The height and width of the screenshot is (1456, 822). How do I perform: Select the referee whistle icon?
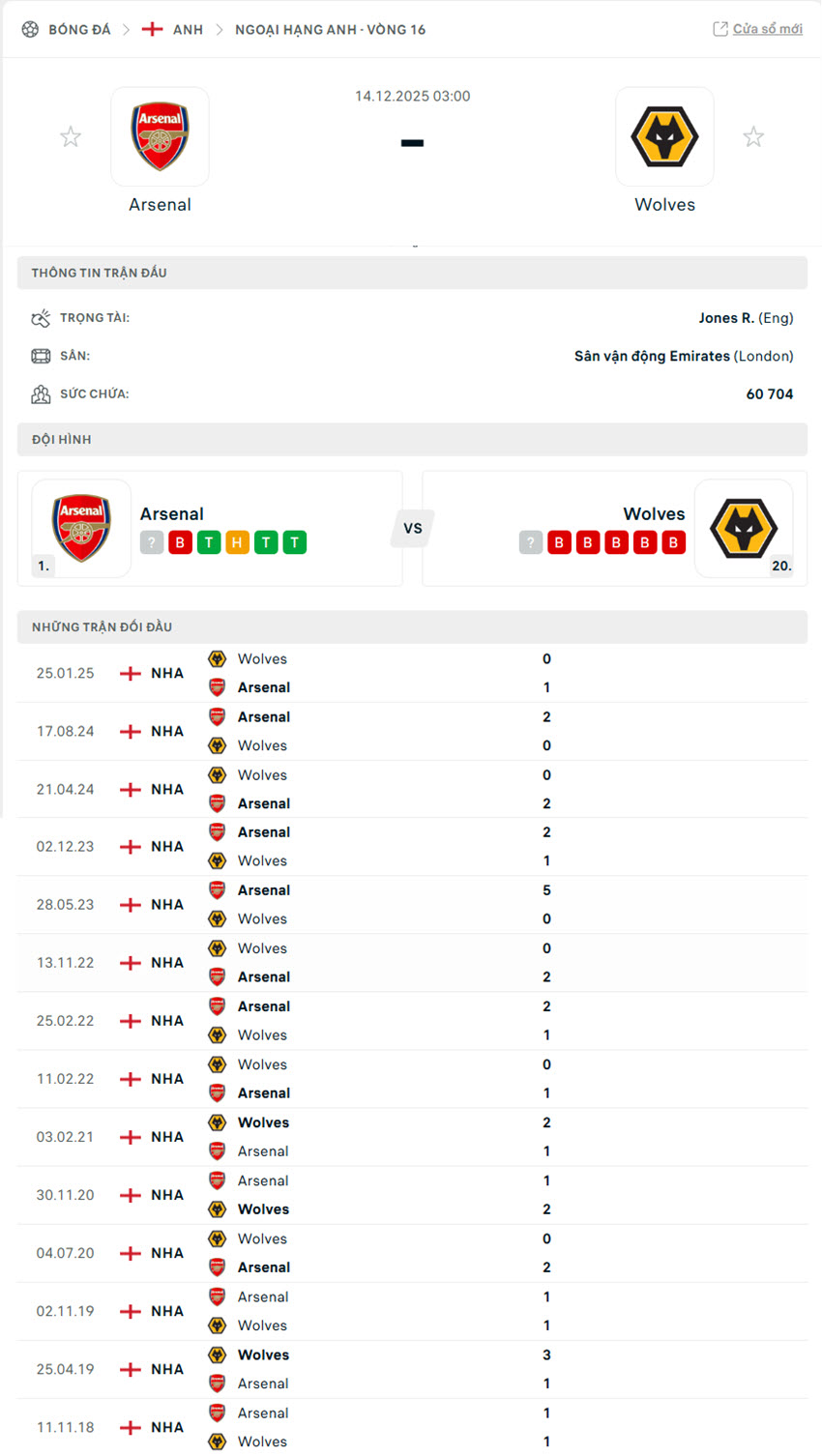point(41,317)
